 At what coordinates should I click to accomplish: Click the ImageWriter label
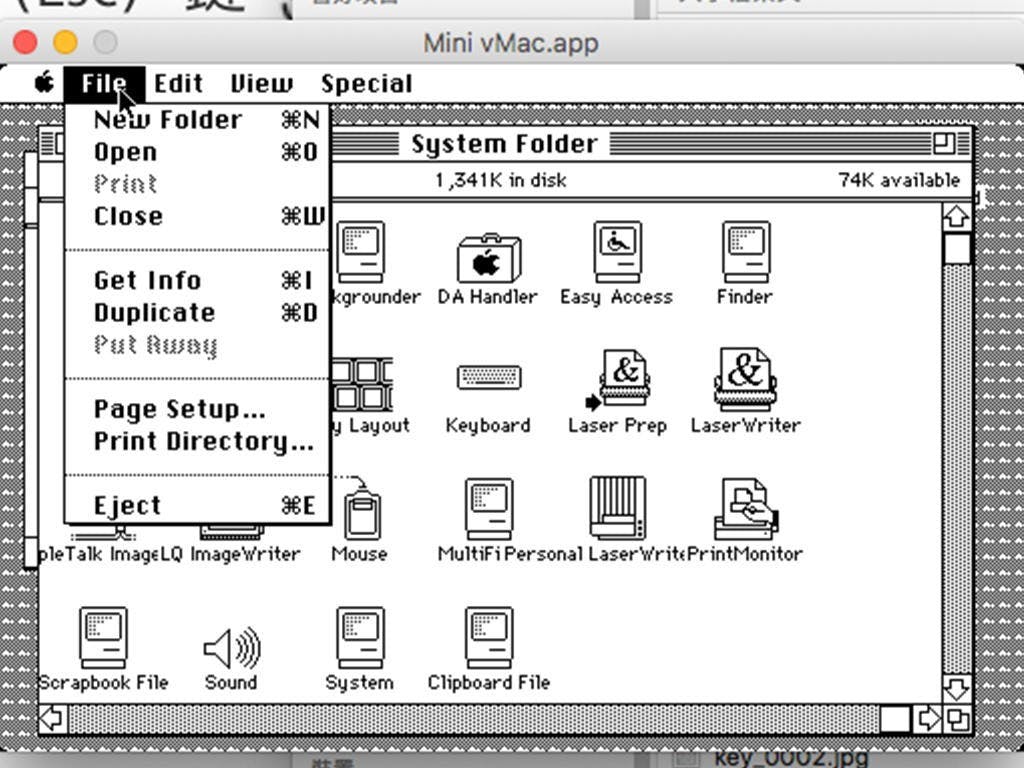pos(245,554)
